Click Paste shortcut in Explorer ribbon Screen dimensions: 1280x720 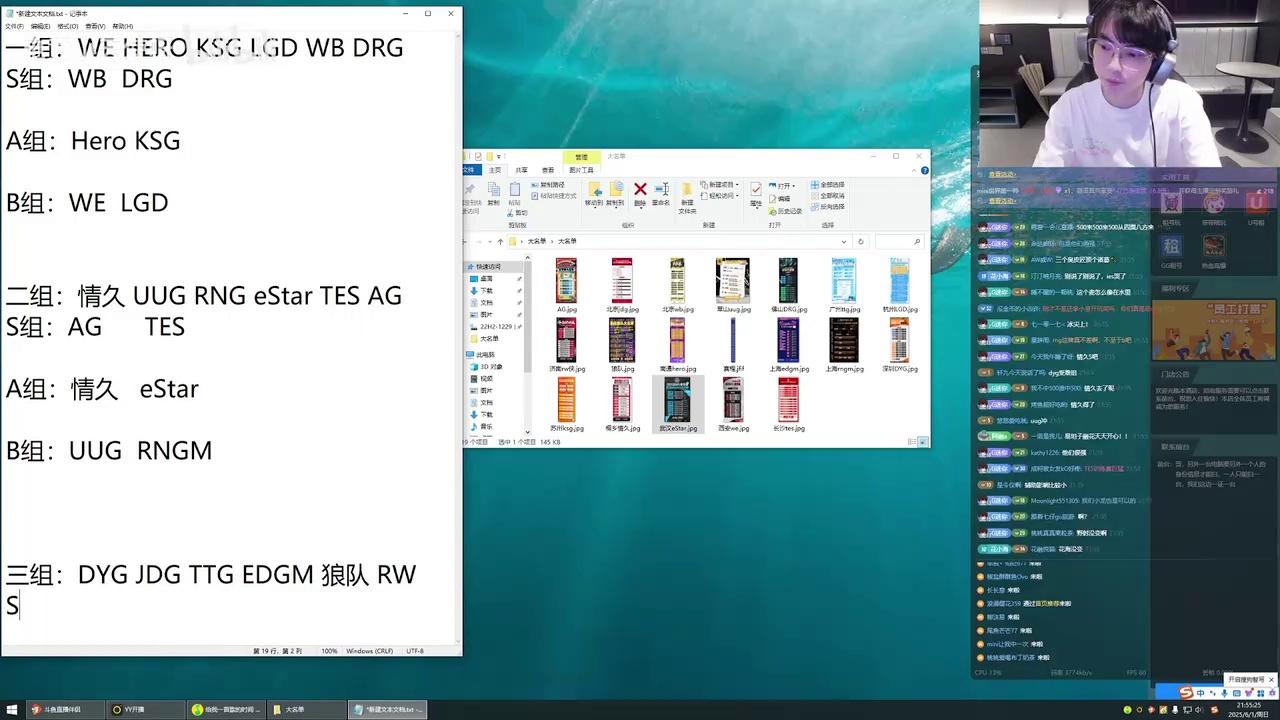[554, 196]
